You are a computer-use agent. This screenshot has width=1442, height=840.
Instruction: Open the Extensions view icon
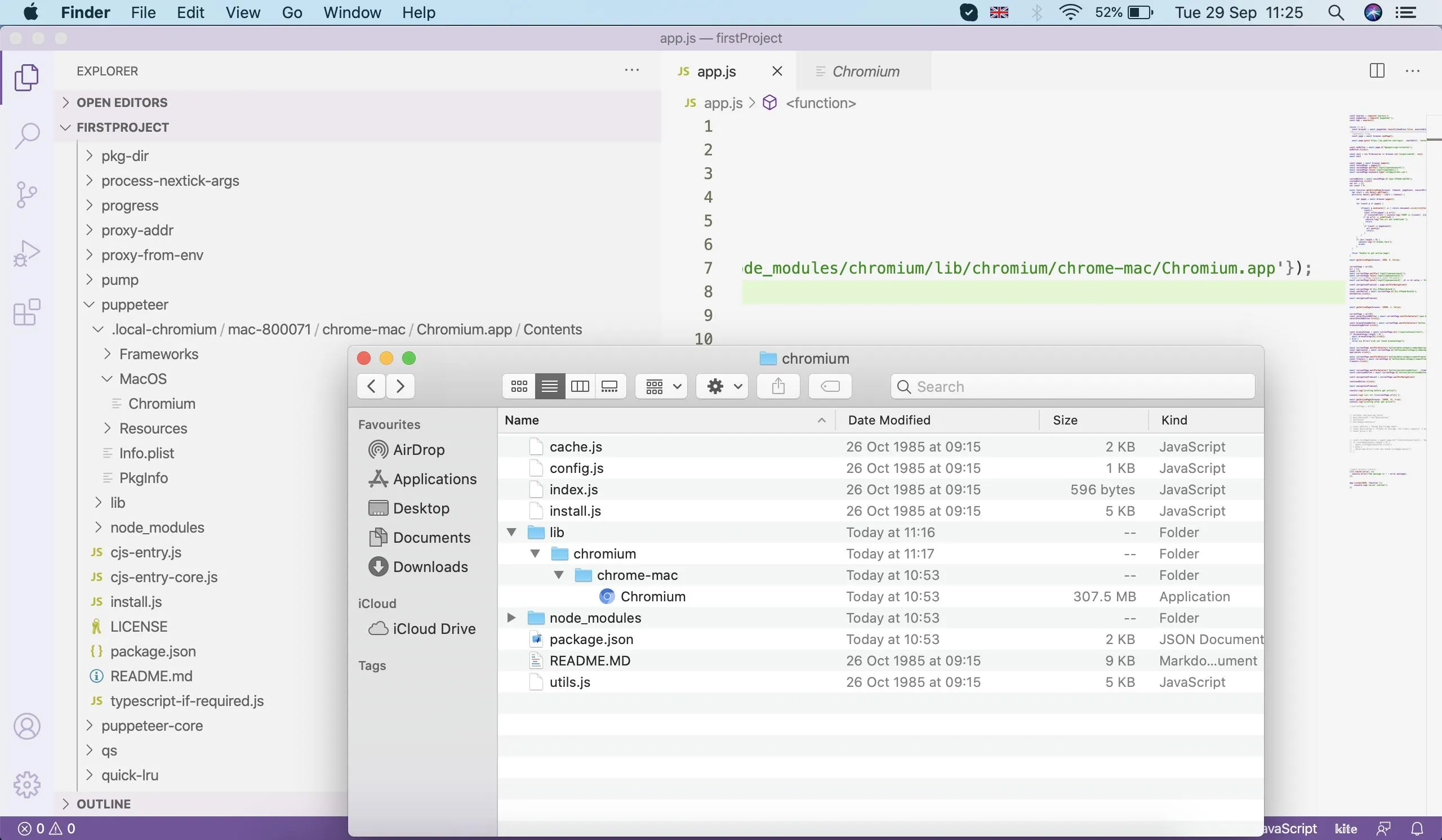coord(26,312)
